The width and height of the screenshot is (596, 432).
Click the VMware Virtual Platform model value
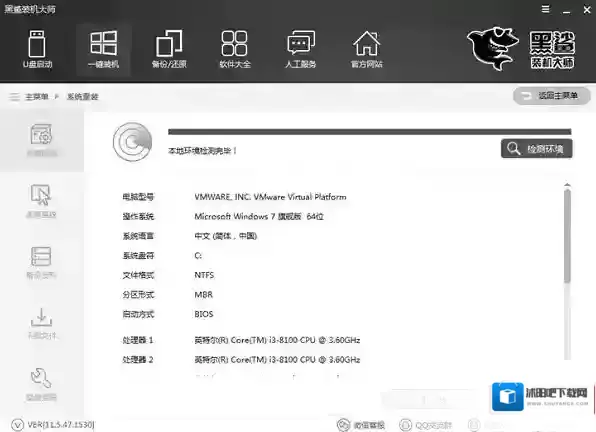pos(270,197)
